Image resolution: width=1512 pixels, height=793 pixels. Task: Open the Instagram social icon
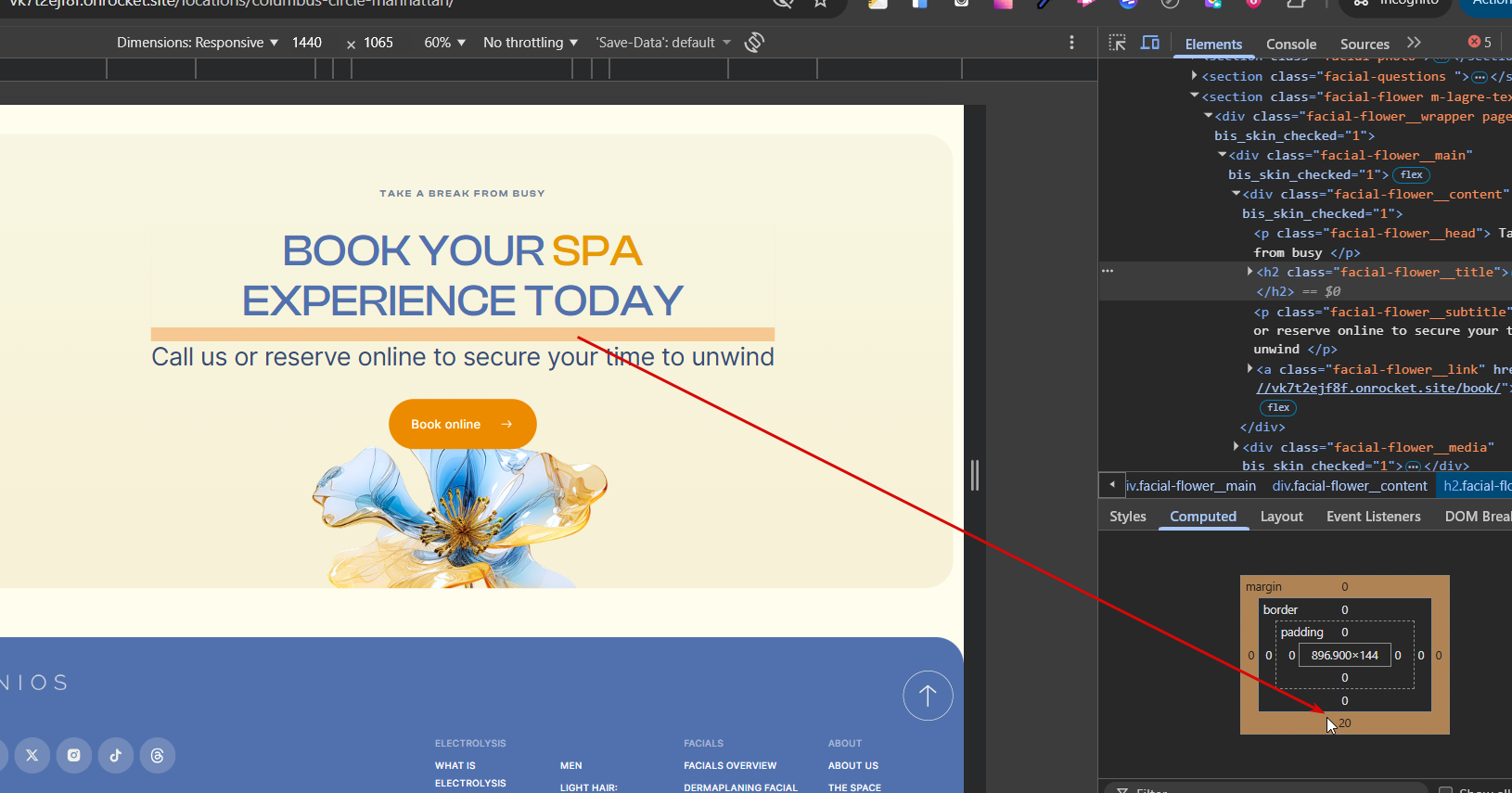click(74, 755)
